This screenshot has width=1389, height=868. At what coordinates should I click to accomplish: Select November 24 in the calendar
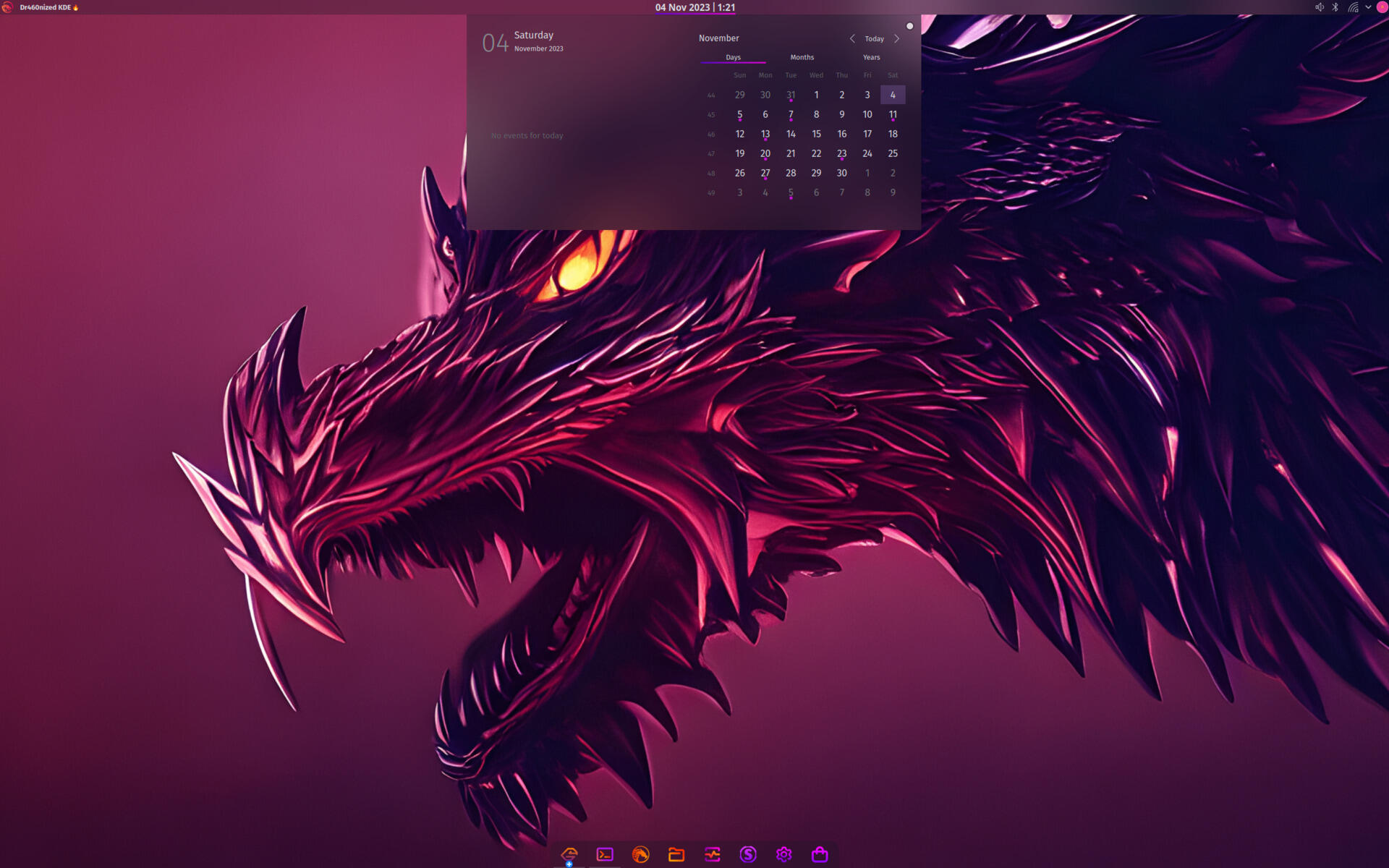pyautogui.click(x=867, y=153)
